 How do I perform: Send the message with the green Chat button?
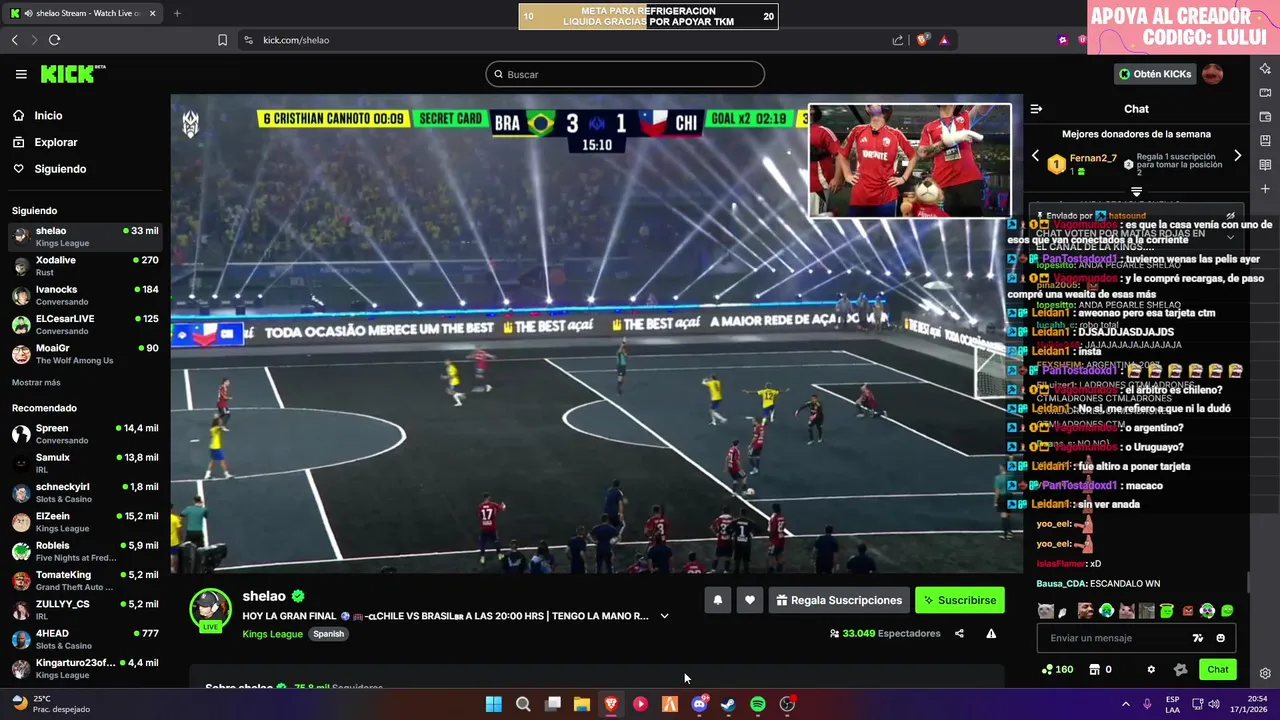pyautogui.click(x=1217, y=670)
